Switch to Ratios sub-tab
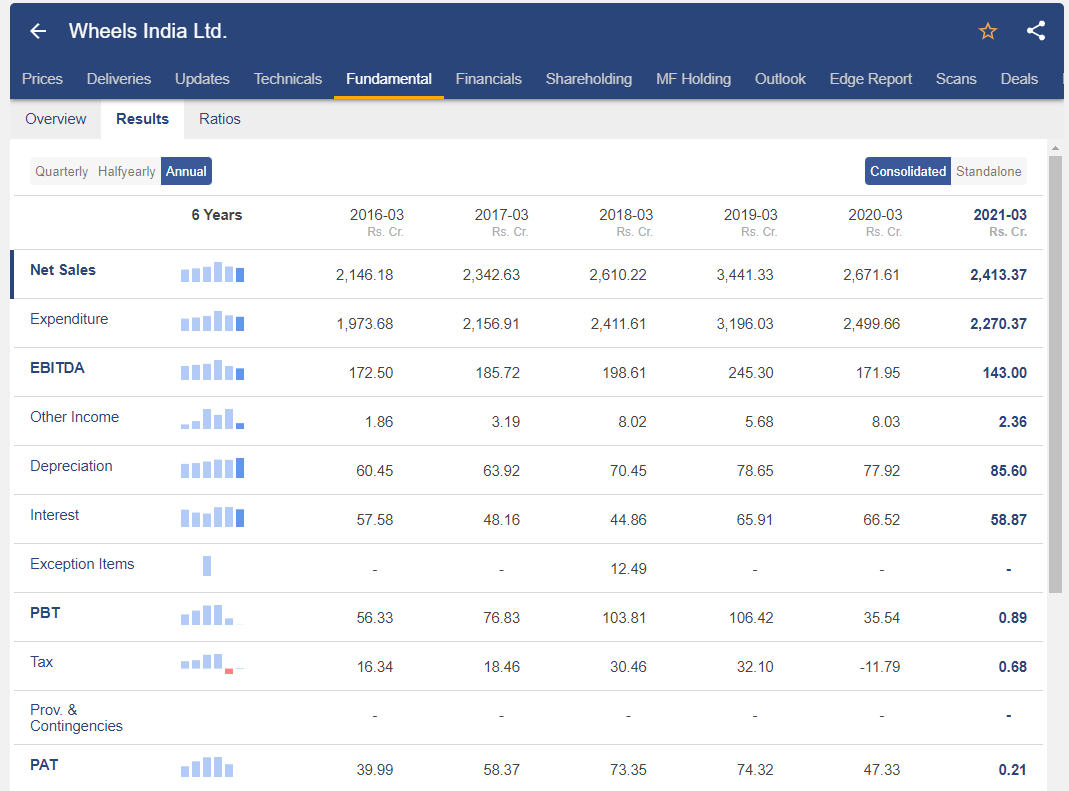The height and width of the screenshot is (791, 1069). coord(220,119)
